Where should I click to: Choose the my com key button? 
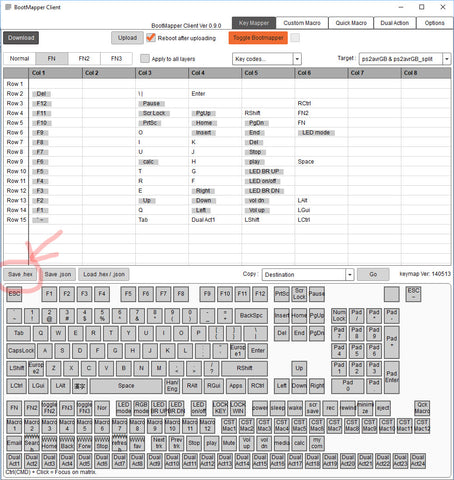click(317, 443)
